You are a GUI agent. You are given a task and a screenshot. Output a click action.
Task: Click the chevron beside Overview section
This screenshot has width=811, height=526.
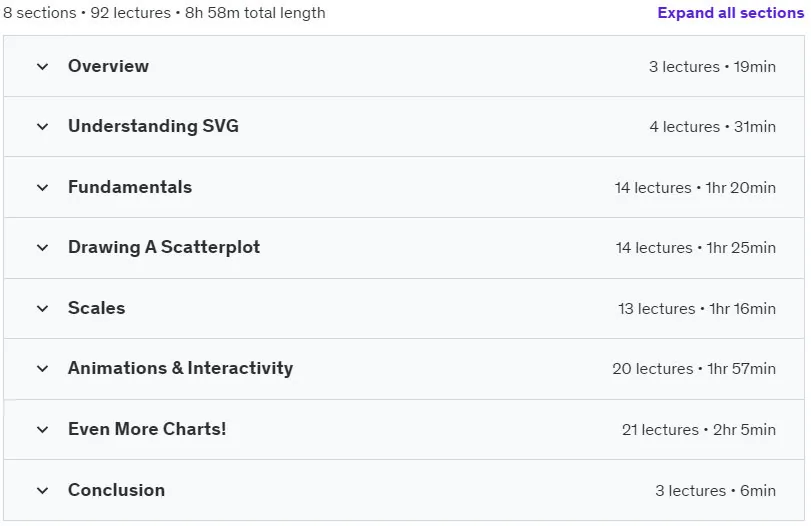tap(42, 67)
